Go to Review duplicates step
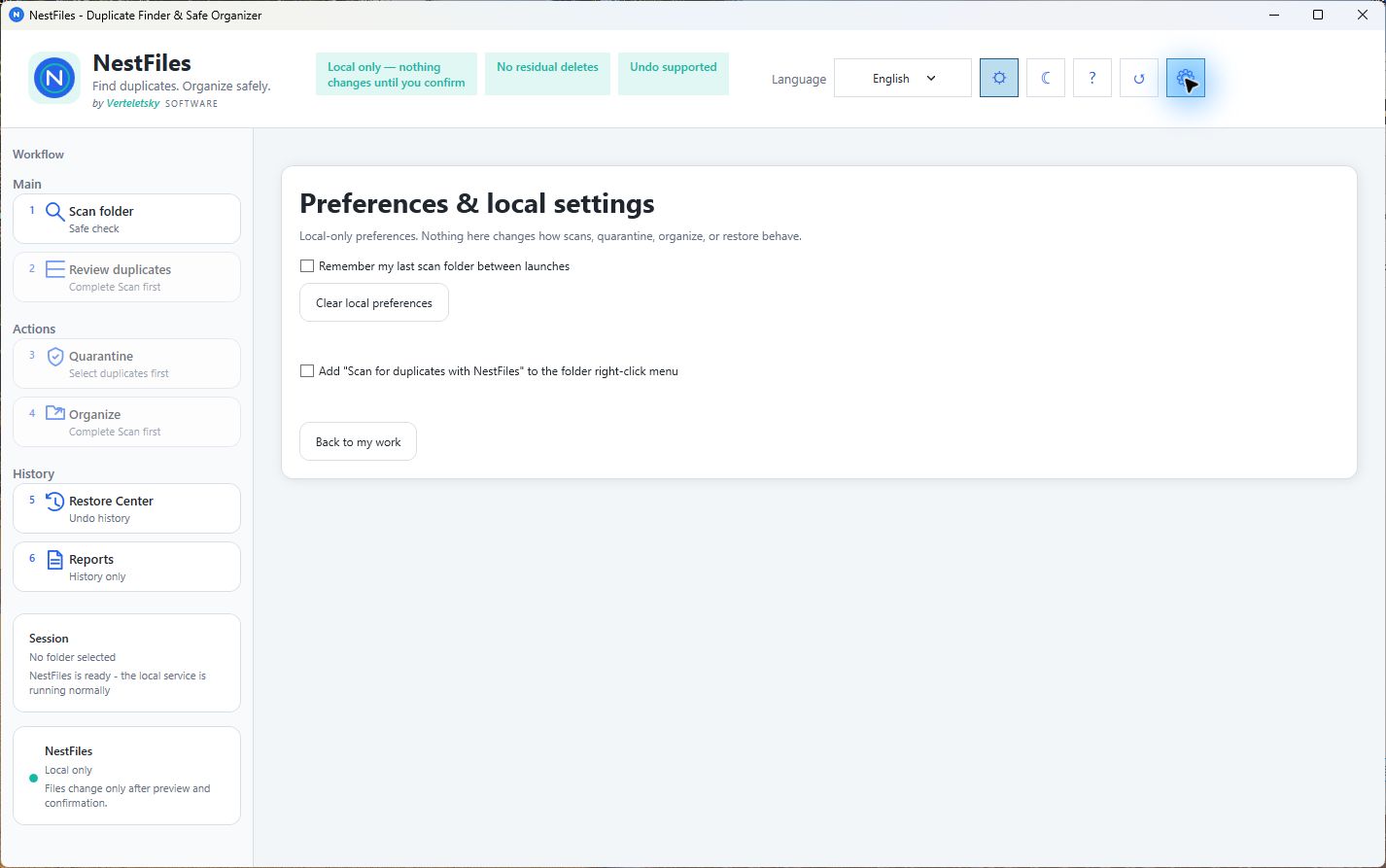Viewport: 1386px width, 868px height. [x=126, y=277]
